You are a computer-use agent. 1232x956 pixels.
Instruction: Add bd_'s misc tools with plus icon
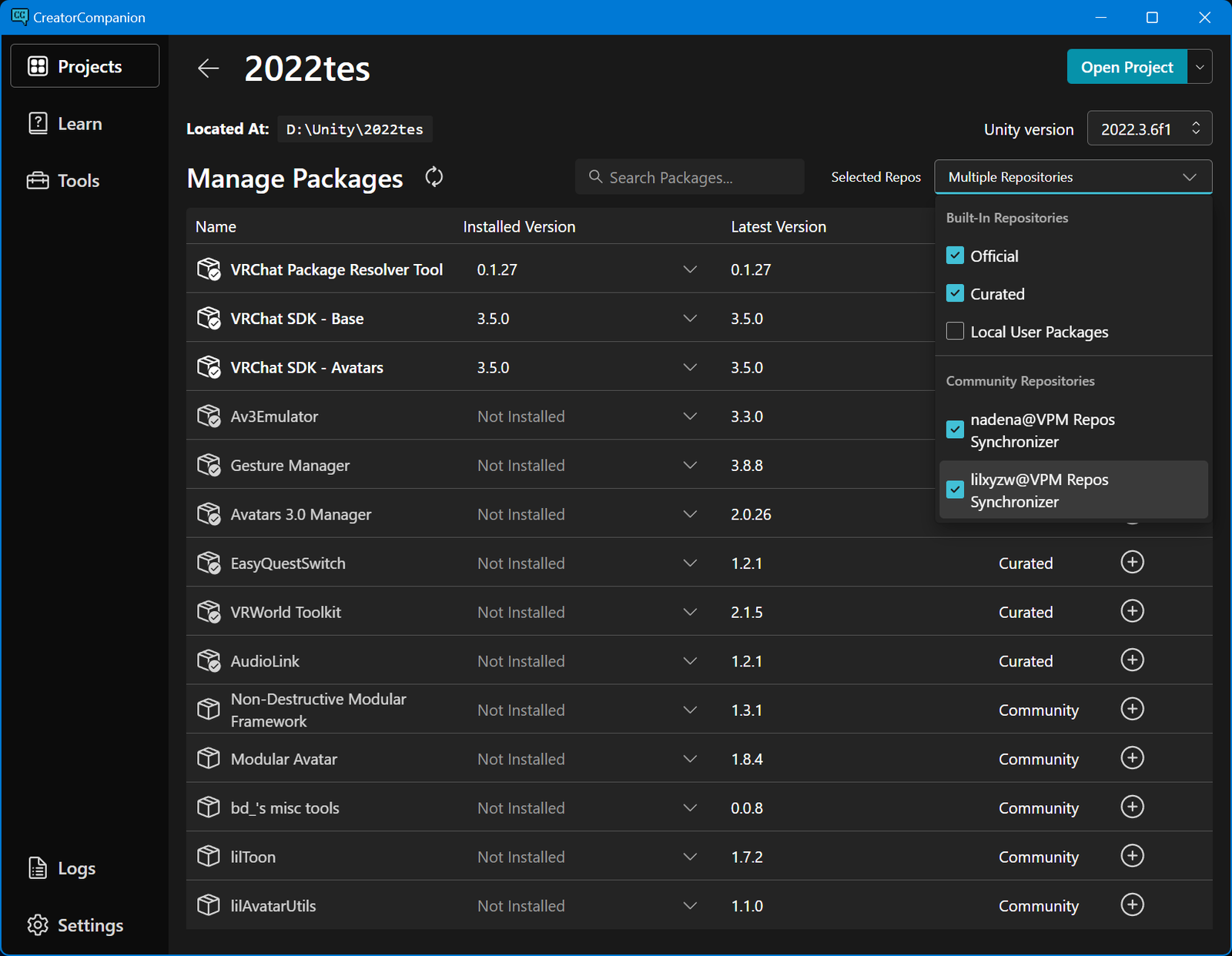point(1132,807)
